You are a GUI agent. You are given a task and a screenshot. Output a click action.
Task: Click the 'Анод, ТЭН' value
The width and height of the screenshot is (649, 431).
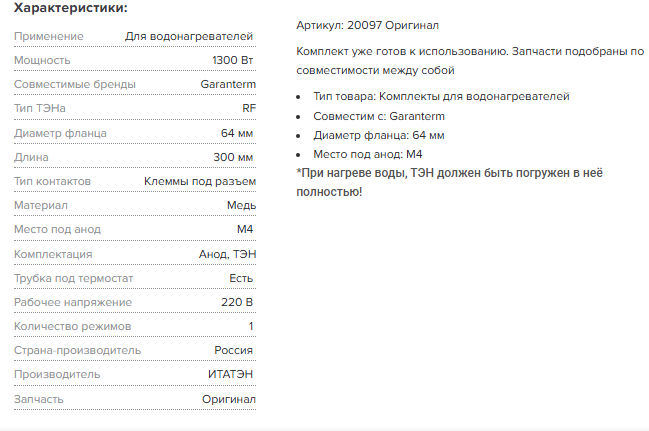[x=228, y=254]
